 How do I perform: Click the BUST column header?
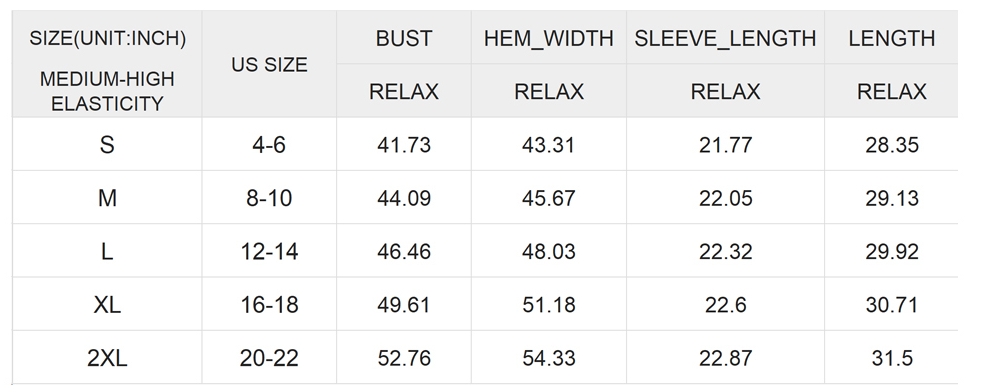coord(404,38)
